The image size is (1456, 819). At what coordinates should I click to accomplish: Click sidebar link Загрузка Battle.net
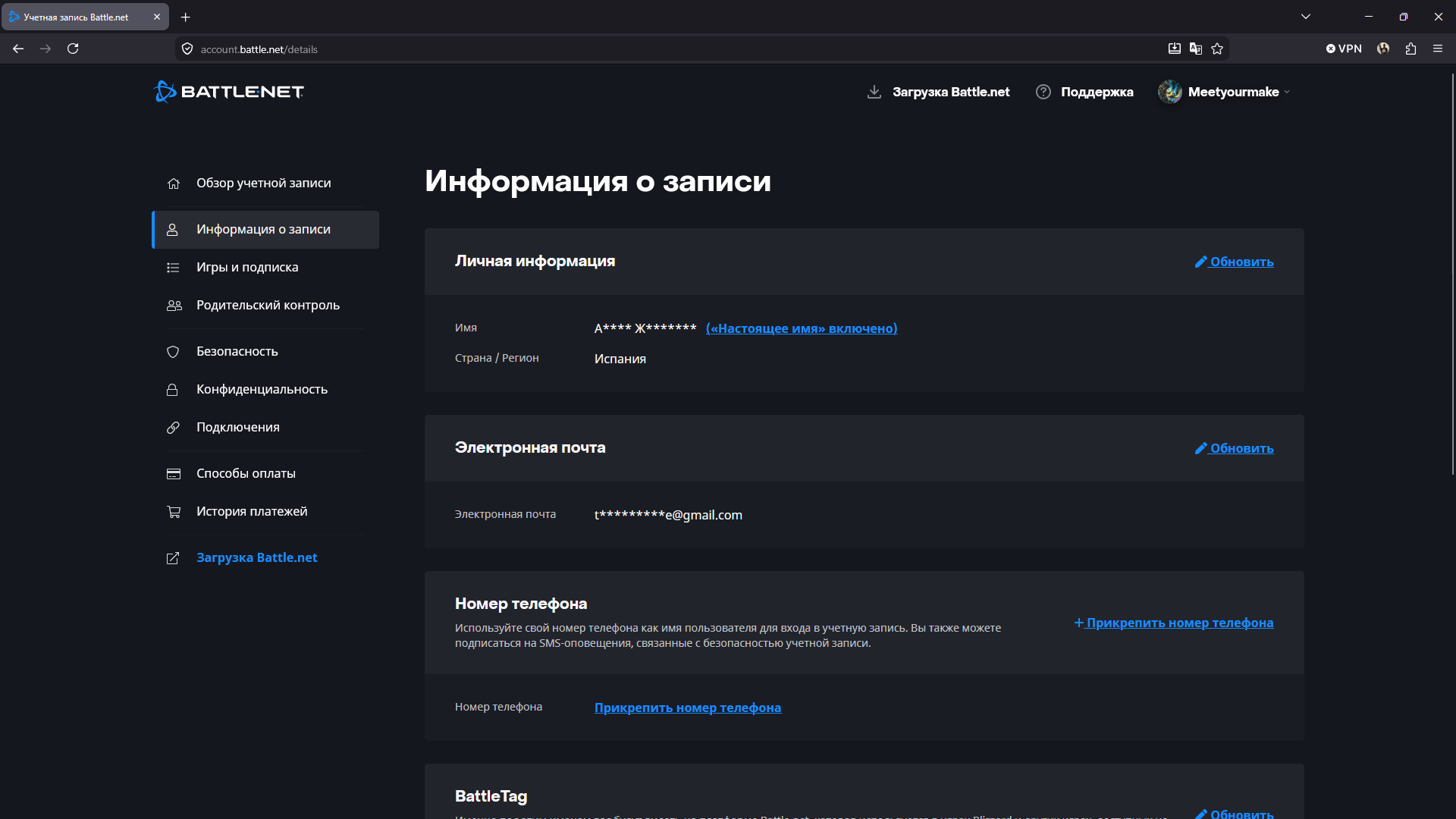pos(257,557)
